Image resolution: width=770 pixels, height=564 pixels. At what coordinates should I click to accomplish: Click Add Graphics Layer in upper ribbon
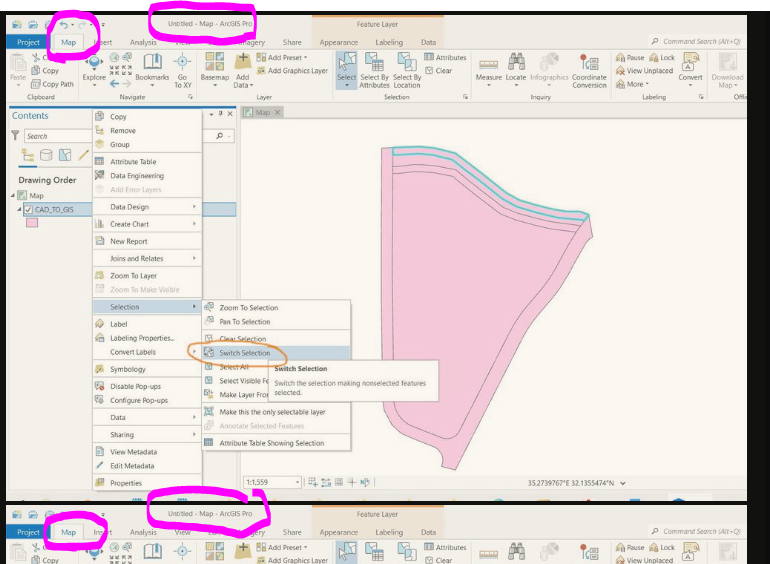[292, 71]
